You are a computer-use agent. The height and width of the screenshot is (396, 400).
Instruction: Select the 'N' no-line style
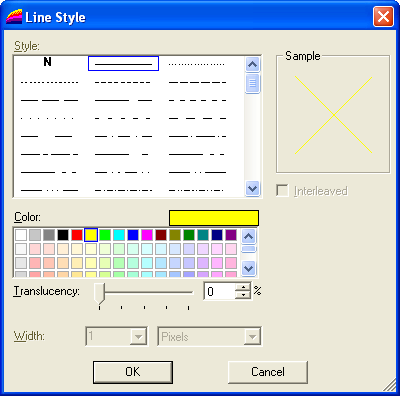pyautogui.click(x=48, y=62)
